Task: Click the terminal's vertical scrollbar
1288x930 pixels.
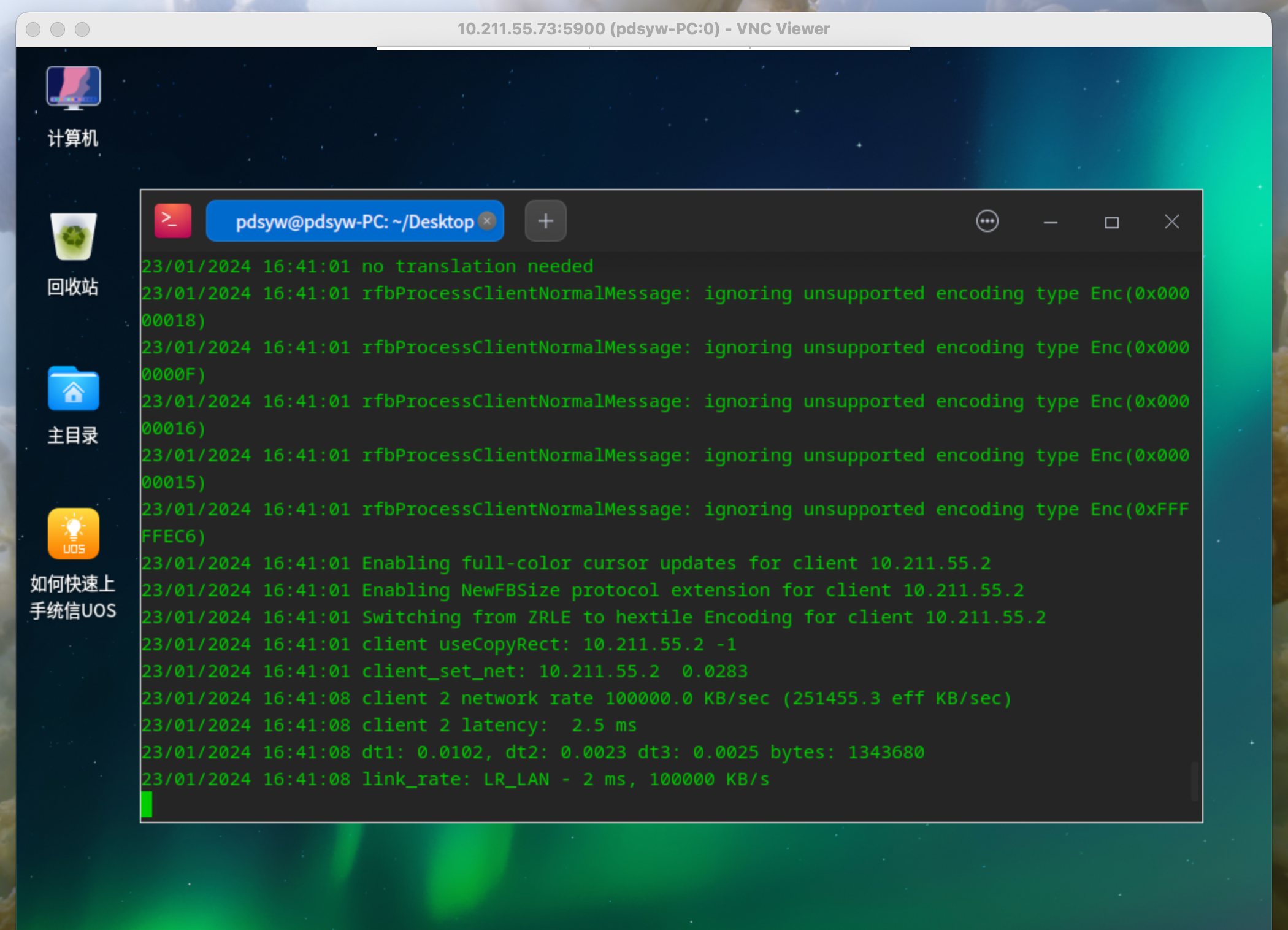Action: click(1194, 780)
